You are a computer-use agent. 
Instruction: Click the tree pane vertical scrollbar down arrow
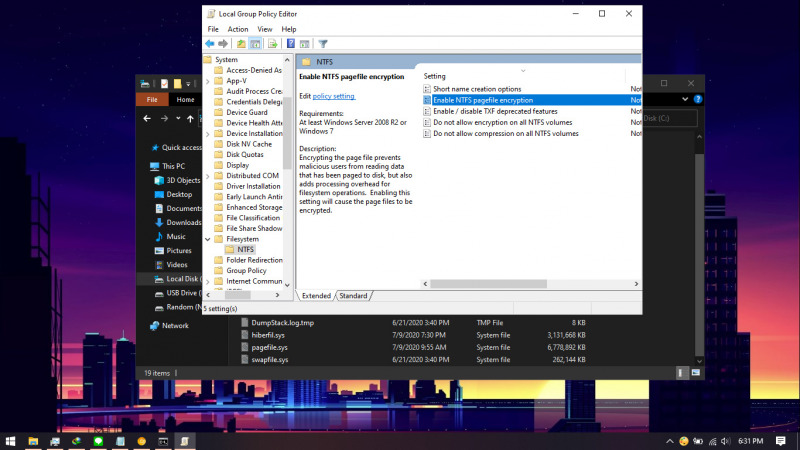pos(287,286)
